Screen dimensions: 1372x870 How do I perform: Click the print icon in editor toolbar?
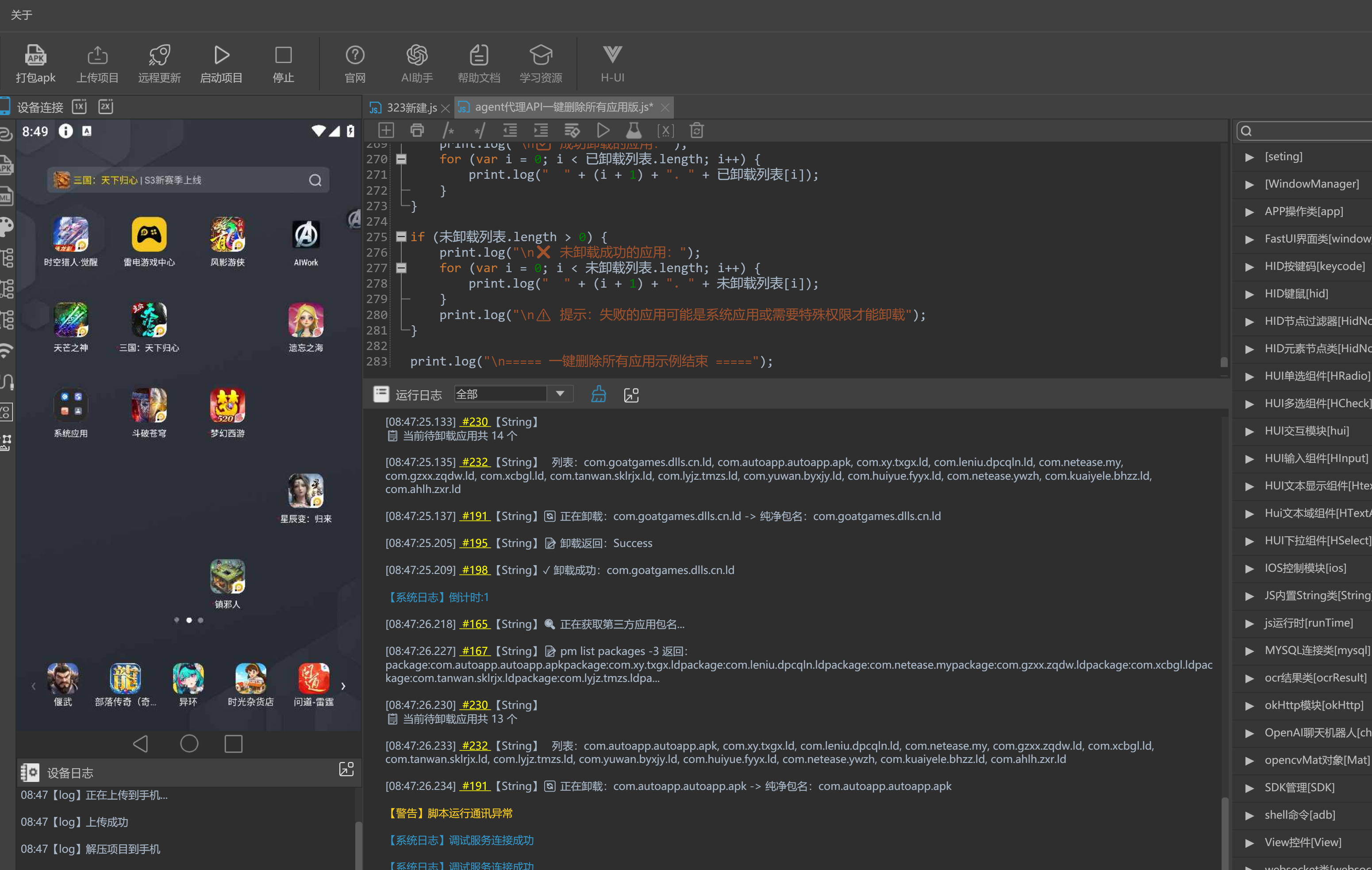point(417,131)
